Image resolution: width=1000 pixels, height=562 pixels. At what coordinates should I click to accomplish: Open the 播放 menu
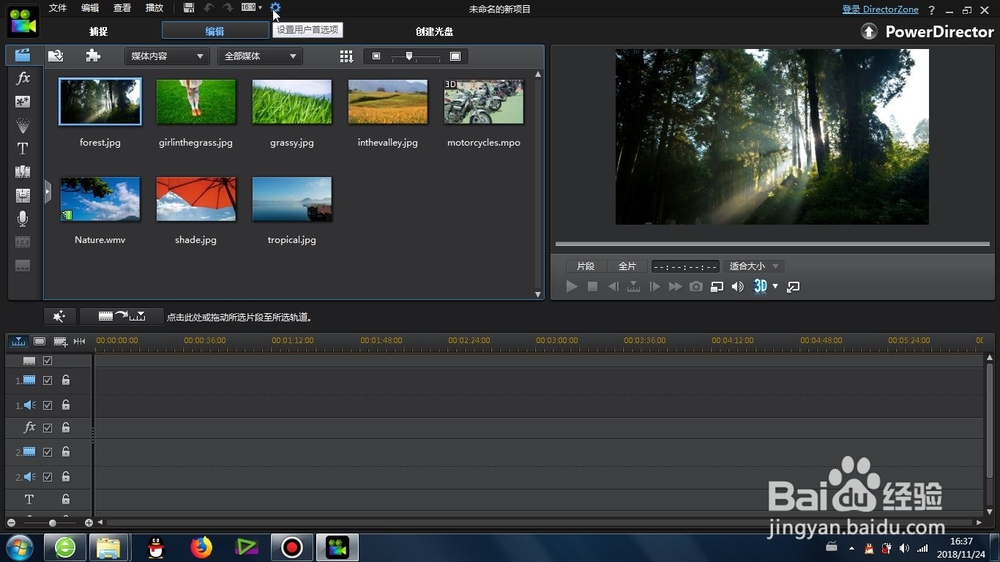click(154, 8)
